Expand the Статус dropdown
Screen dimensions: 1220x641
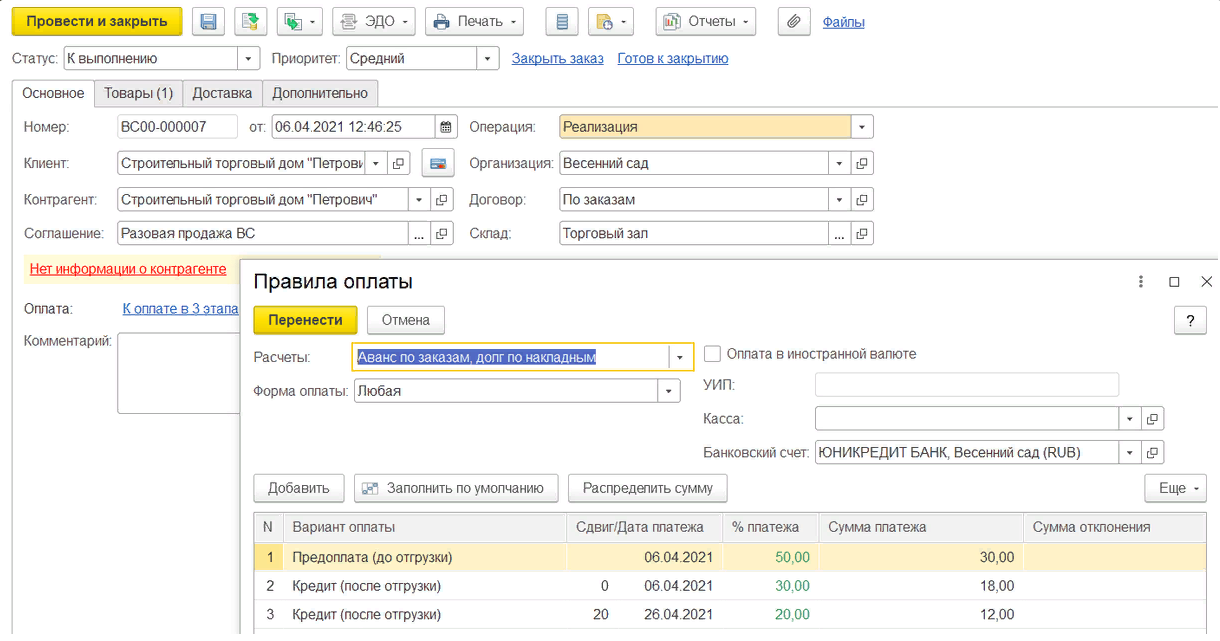[x=248, y=59]
